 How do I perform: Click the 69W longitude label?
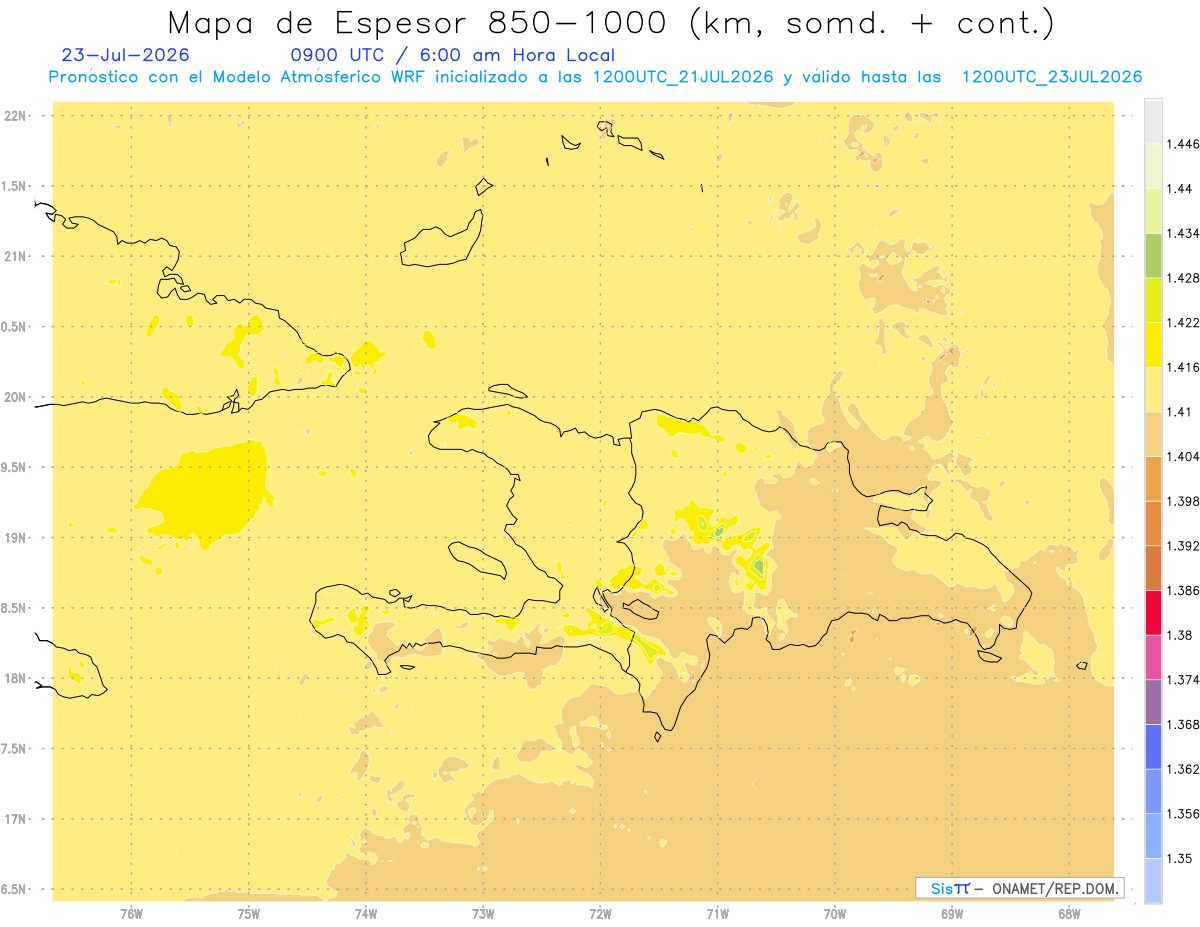(x=952, y=913)
